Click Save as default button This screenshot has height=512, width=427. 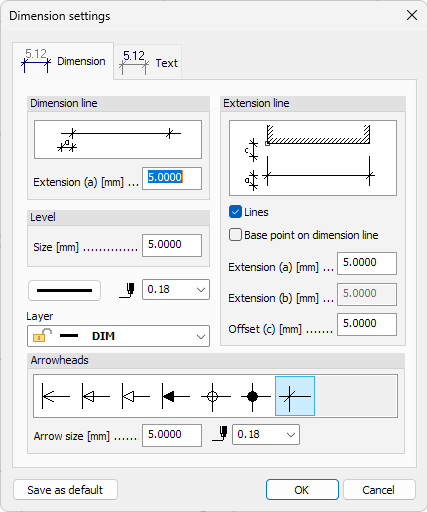pyautogui.click(x=65, y=490)
